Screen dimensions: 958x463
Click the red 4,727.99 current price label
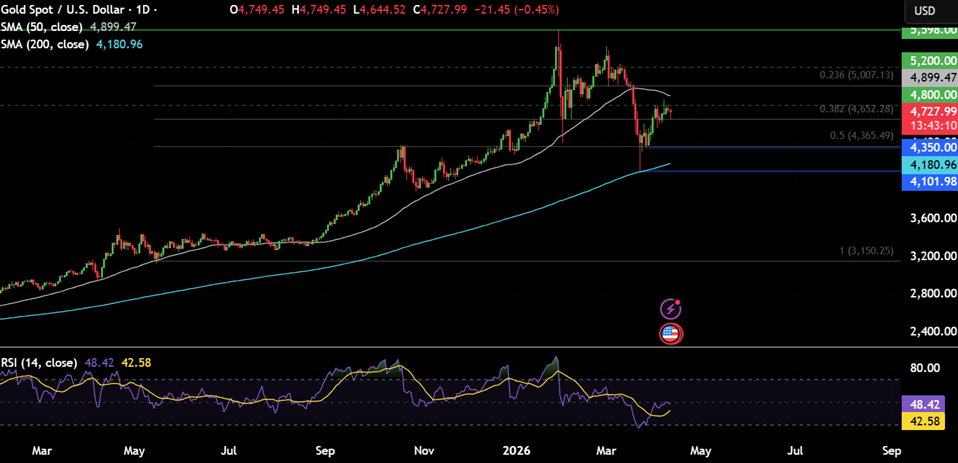[929, 110]
